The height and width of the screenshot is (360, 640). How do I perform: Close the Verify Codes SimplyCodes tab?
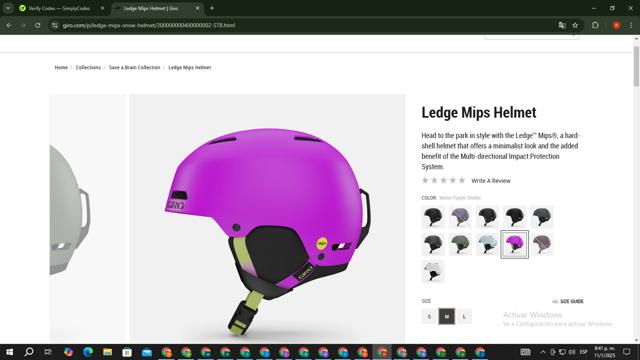pos(102,8)
